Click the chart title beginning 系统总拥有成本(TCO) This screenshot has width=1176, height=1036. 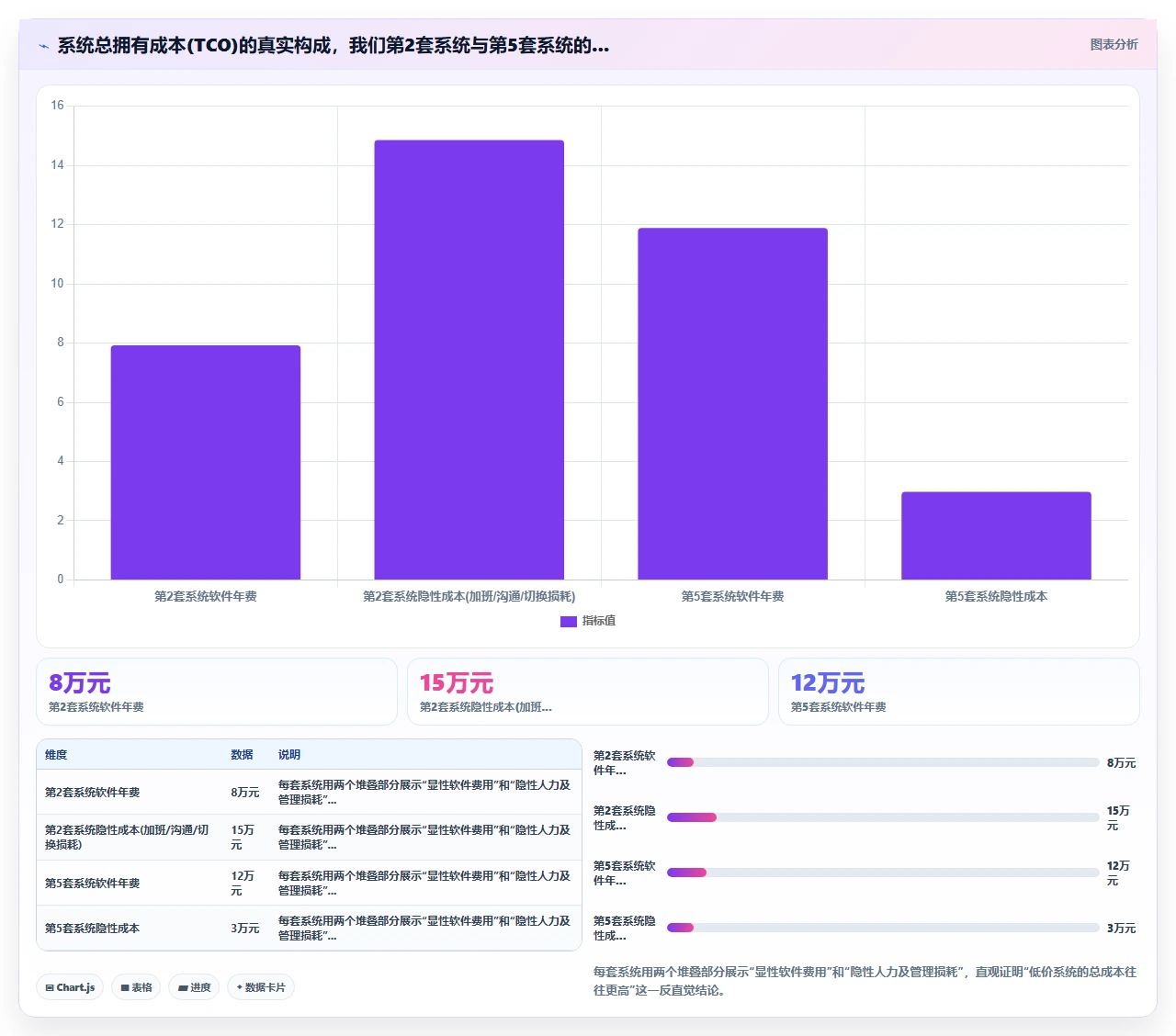pos(333,46)
